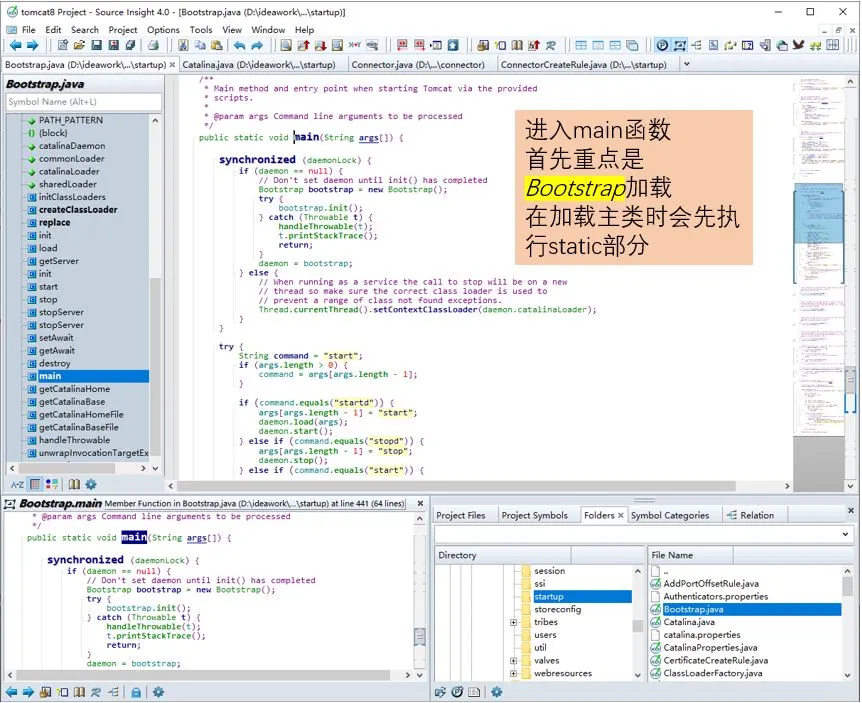Viewport: 862px width, 703px height.
Task: Open the Symbol Categories tab
Action: tap(670, 516)
